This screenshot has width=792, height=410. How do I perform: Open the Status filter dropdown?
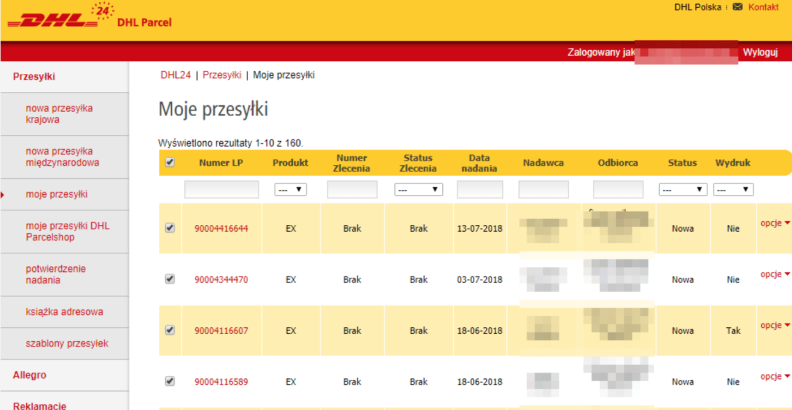(682, 189)
